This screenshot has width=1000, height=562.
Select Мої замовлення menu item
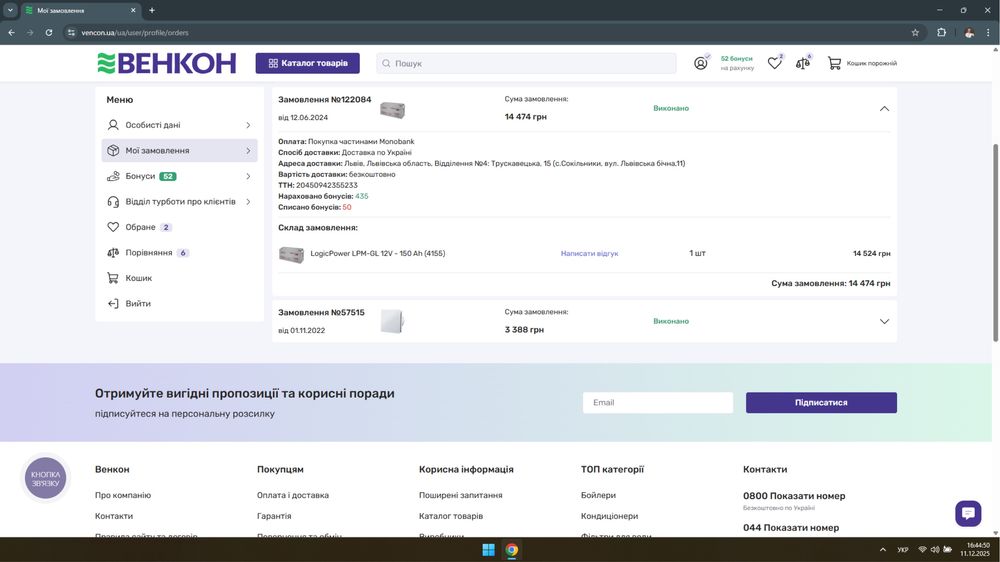click(179, 151)
